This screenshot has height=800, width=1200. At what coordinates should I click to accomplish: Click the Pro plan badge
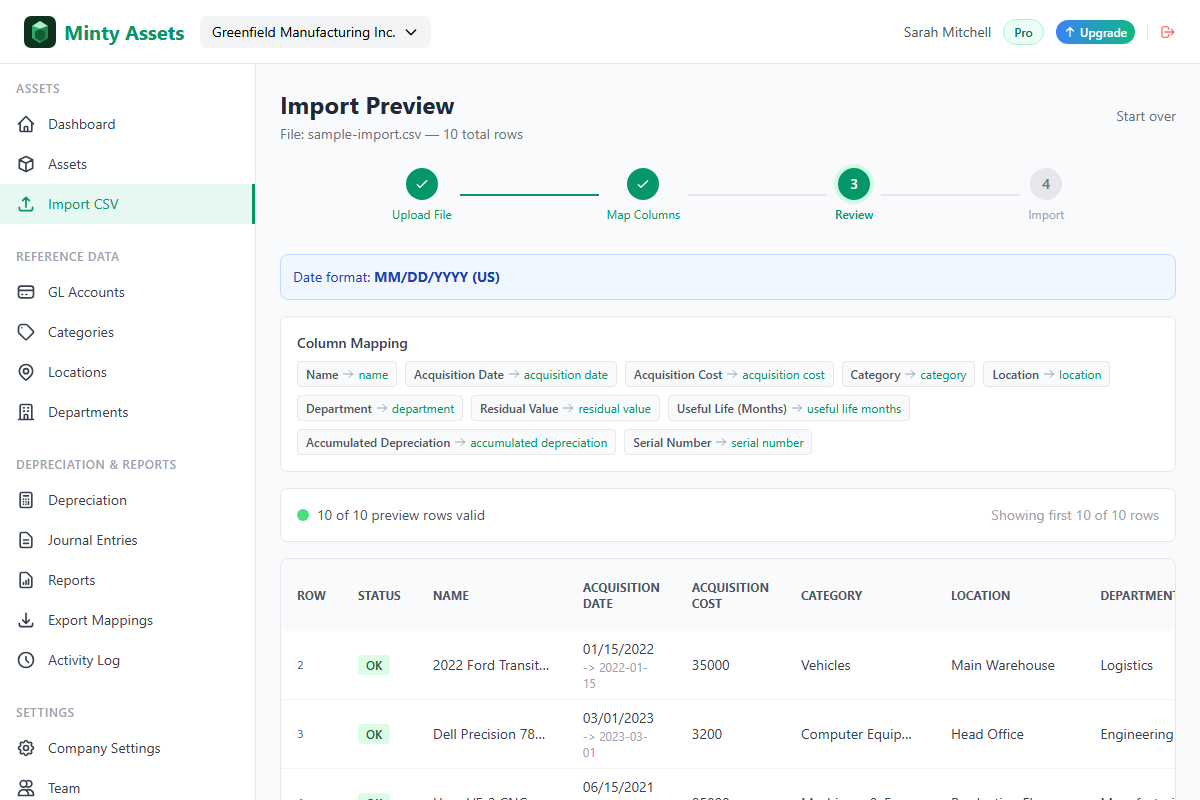coord(1023,33)
